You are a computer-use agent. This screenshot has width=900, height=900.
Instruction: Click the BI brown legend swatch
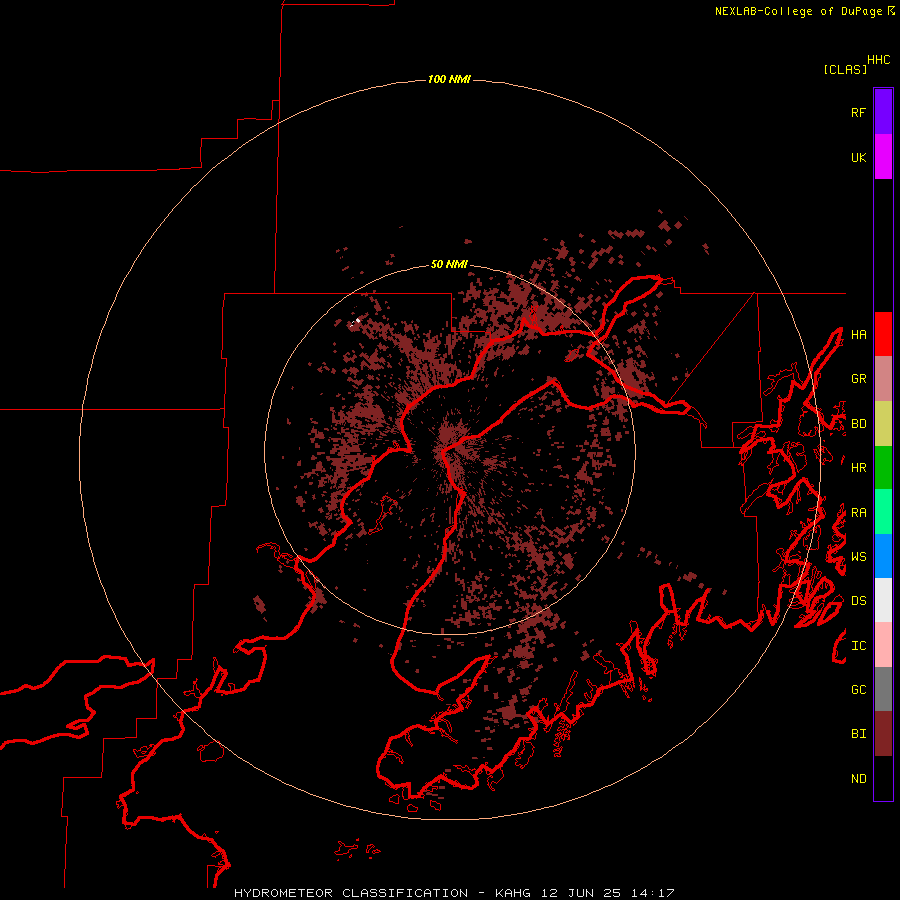point(883,734)
